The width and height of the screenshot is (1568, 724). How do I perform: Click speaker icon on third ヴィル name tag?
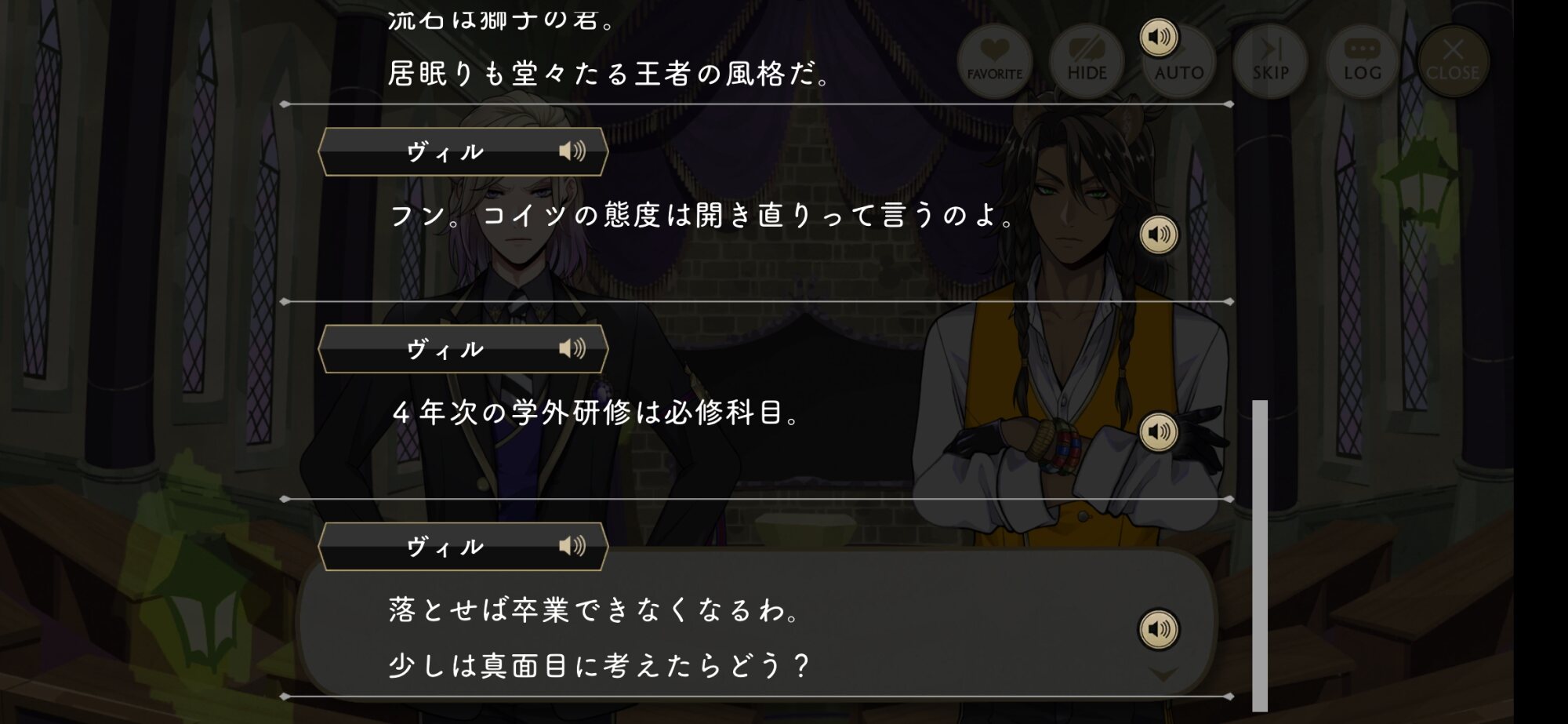(x=572, y=546)
